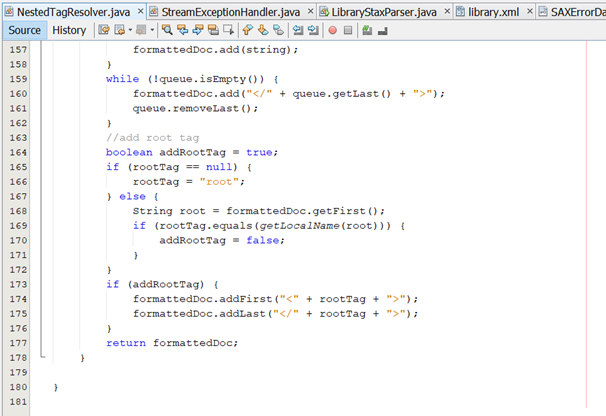Click the Find Selection magnifier icon
This screenshot has height=416, width=606.
167,30
